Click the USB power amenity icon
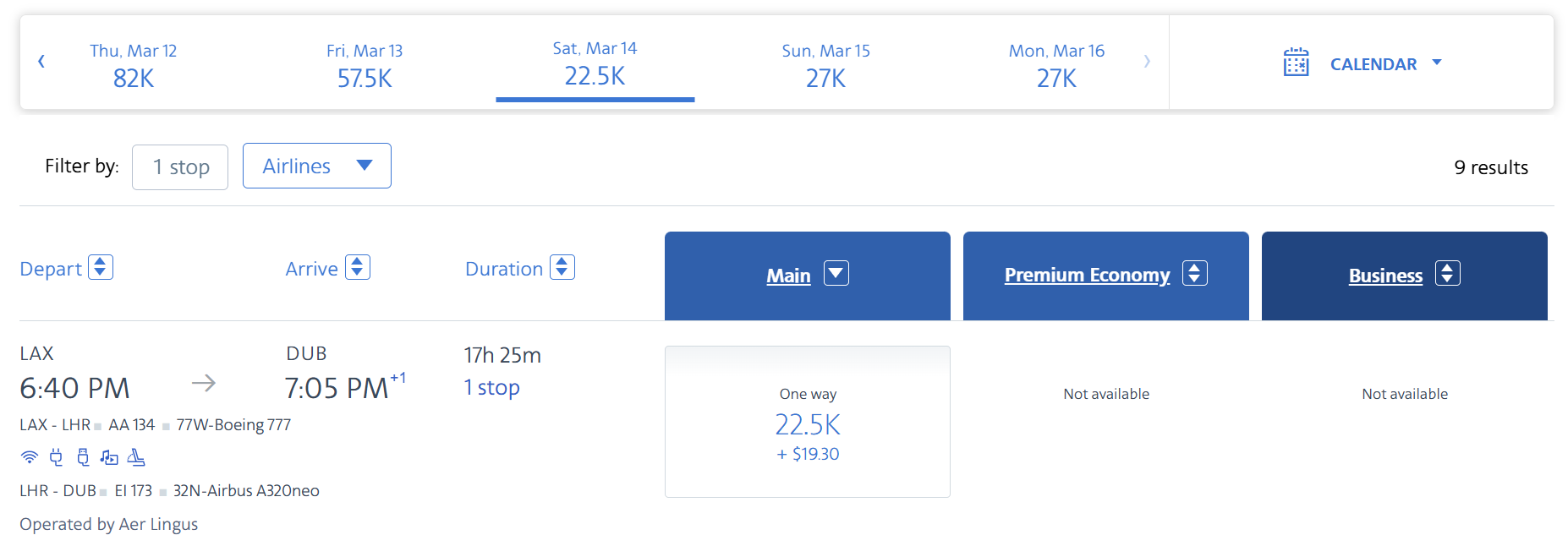 point(83,457)
